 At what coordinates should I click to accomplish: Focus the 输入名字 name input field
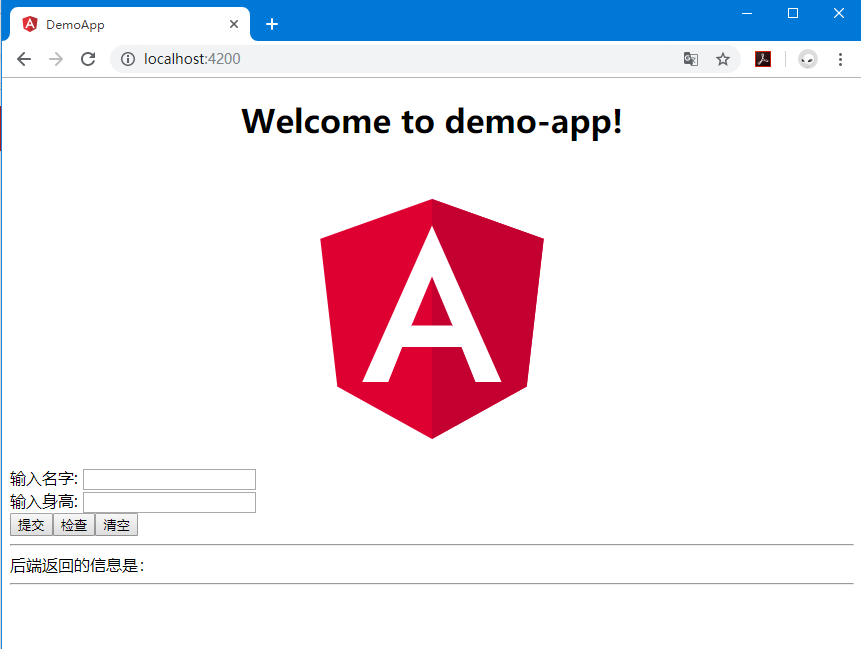coord(169,479)
